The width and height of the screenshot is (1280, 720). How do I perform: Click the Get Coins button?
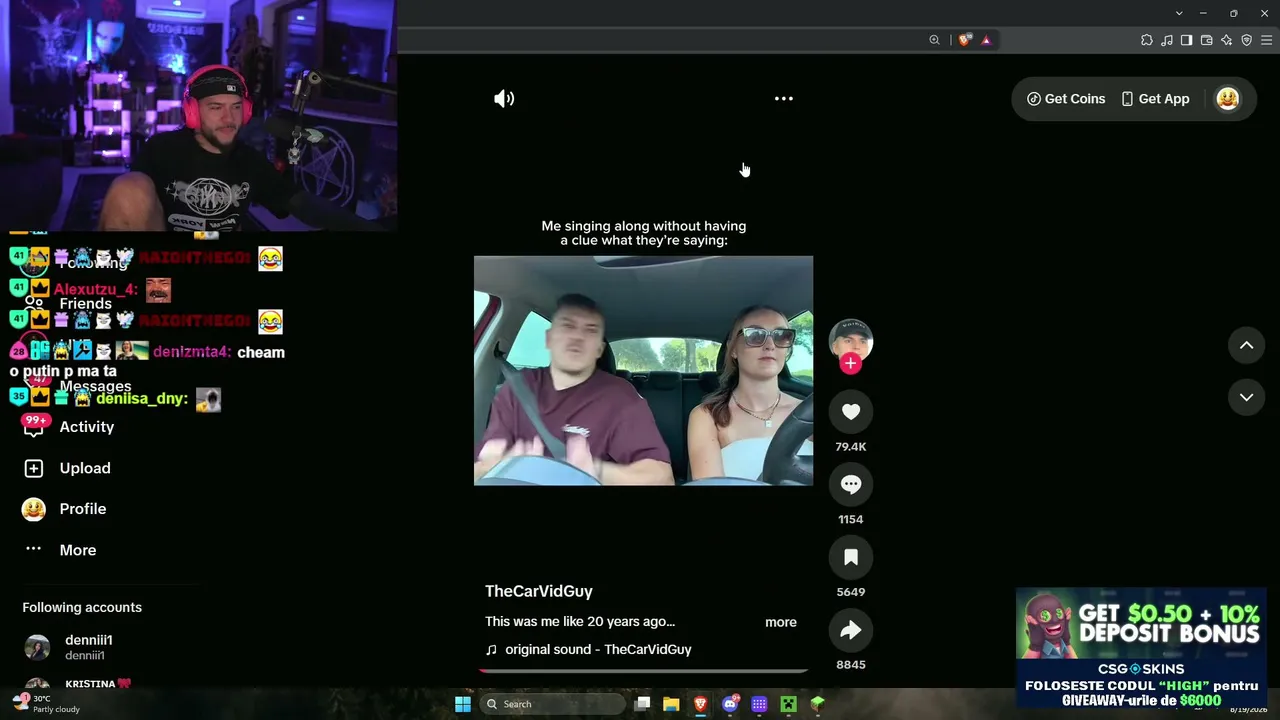coord(1066,99)
